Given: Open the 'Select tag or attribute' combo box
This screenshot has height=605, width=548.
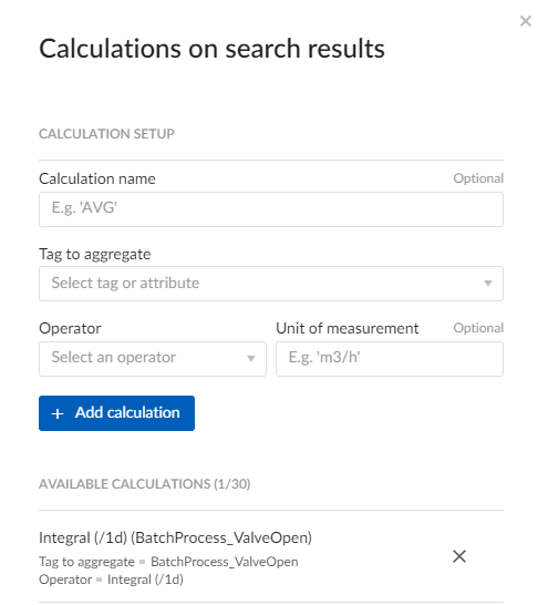Looking at the screenshot, I should (x=271, y=284).
